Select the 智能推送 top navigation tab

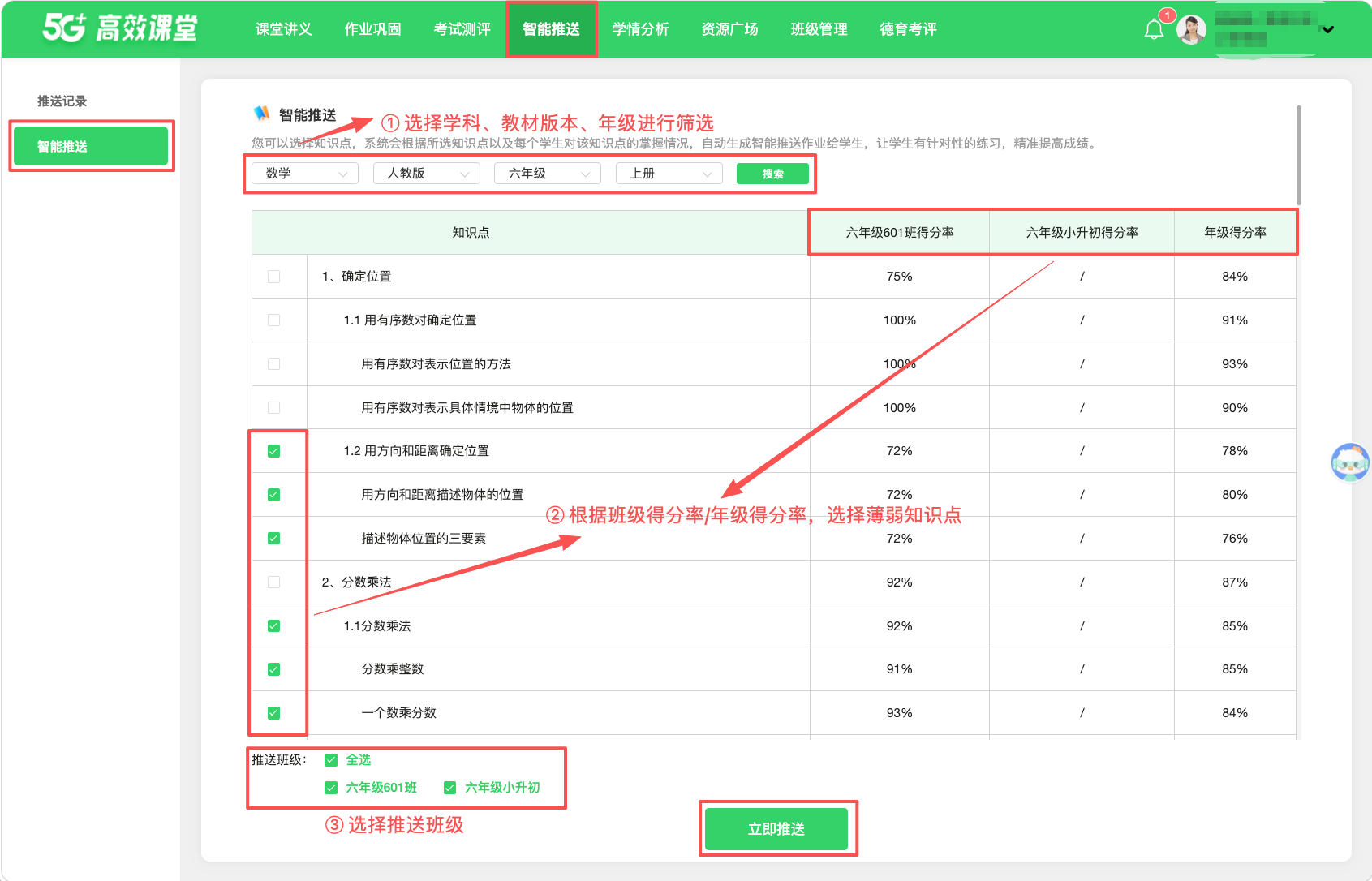551,29
